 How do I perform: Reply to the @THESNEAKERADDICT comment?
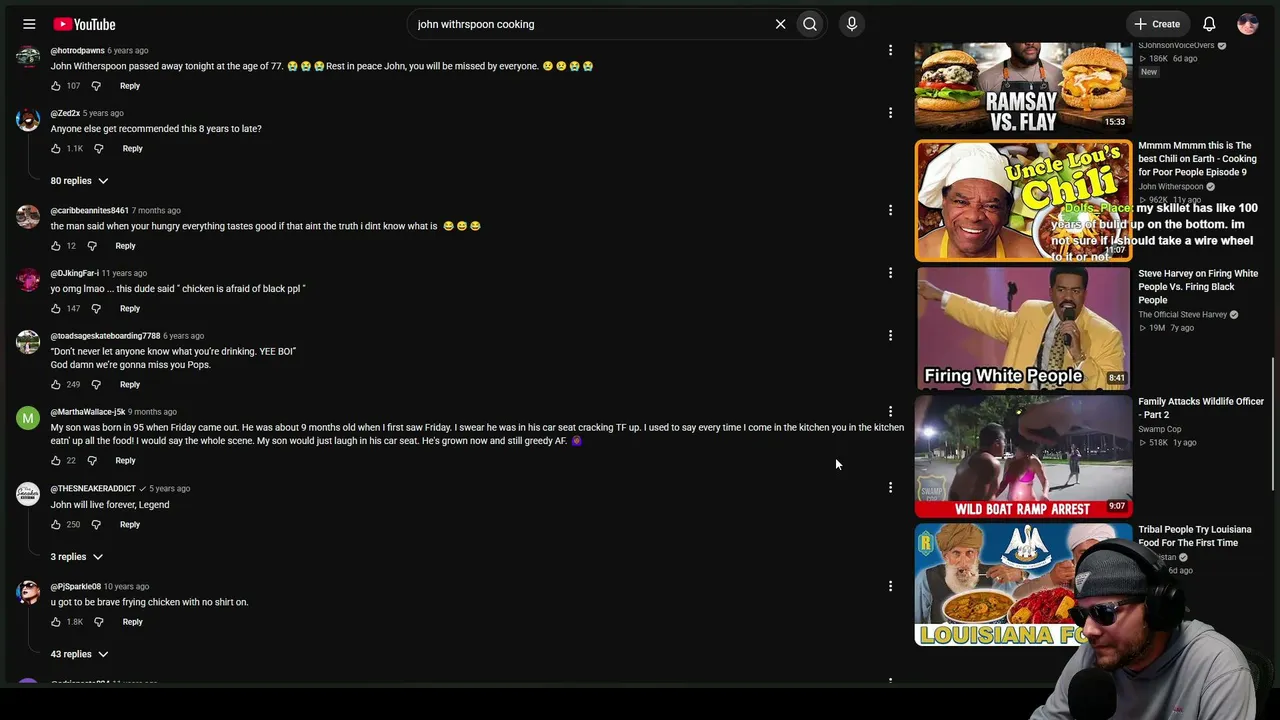pyautogui.click(x=130, y=525)
